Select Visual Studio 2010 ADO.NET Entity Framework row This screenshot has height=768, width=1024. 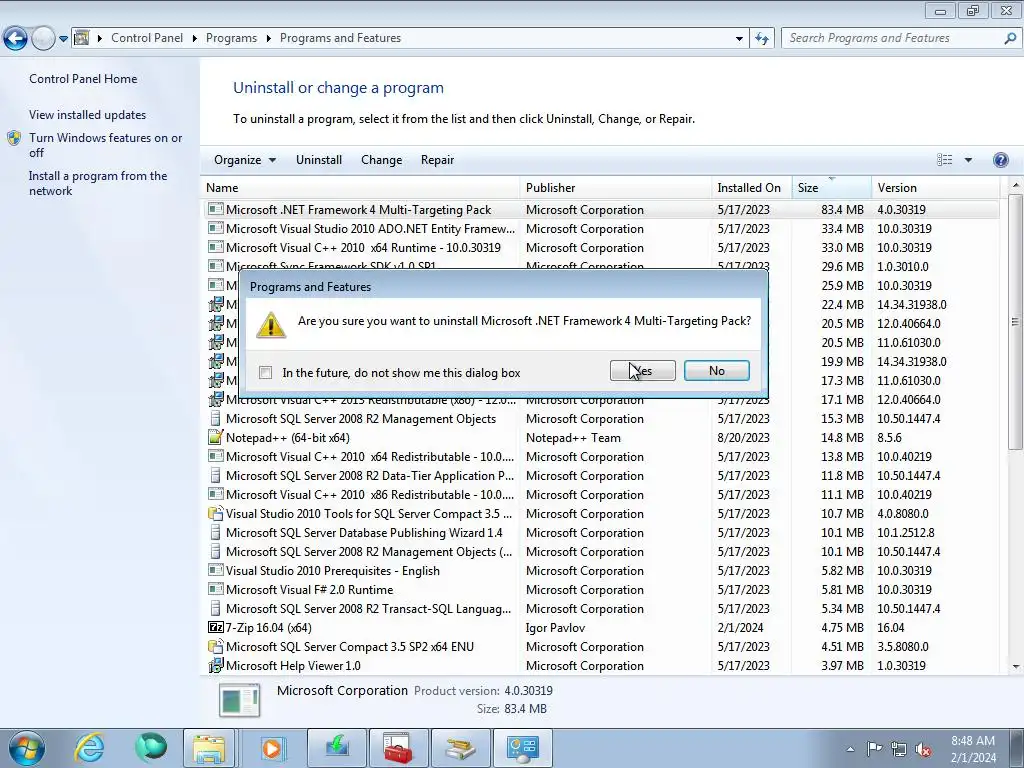tap(600, 229)
